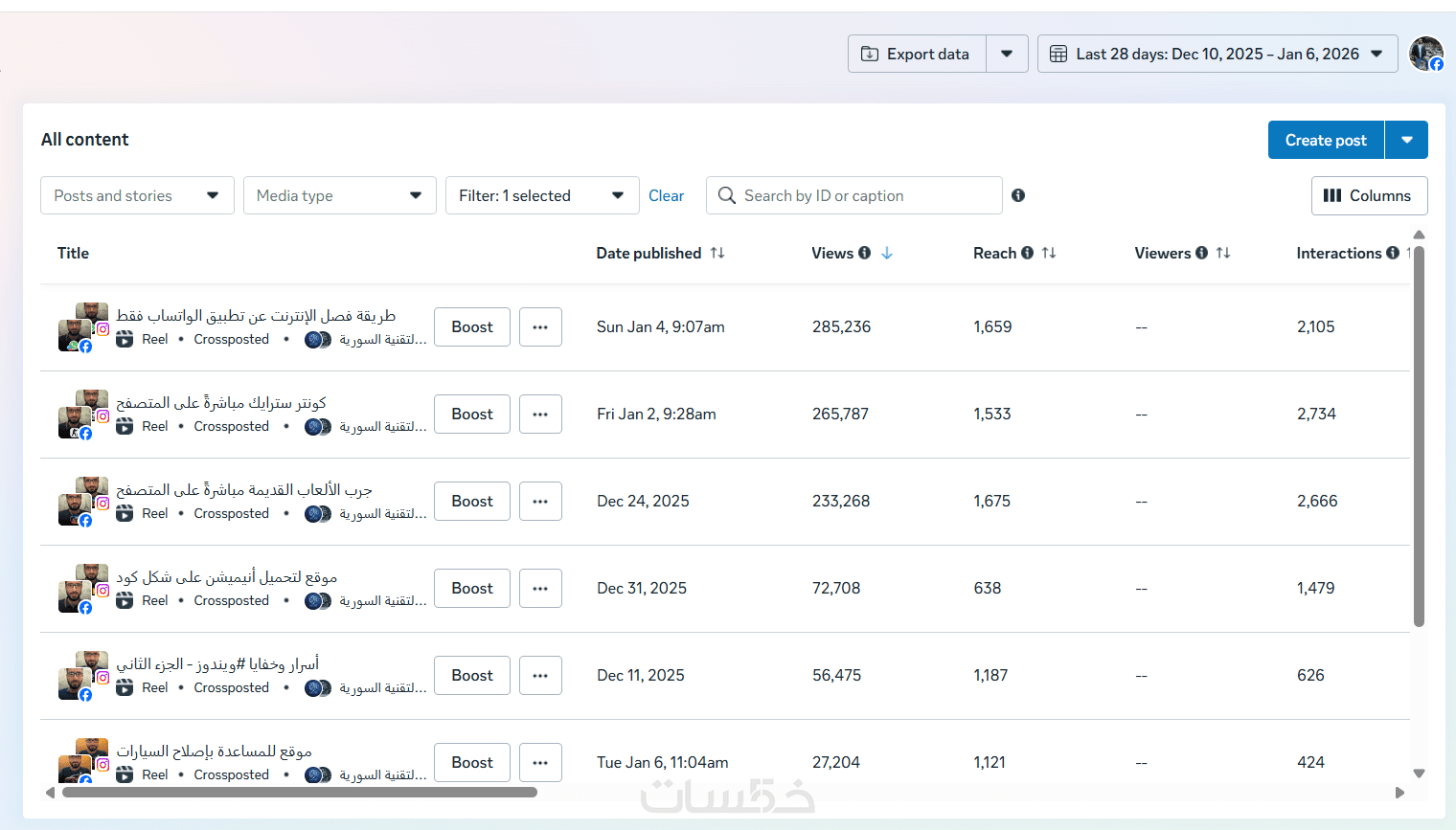Click the Views info icon

[x=865, y=253]
